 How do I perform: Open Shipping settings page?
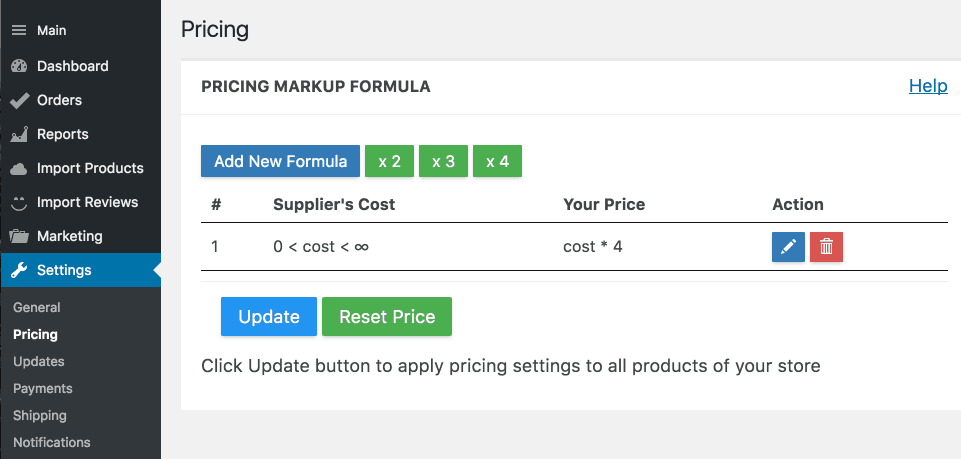(x=40, y=415)
